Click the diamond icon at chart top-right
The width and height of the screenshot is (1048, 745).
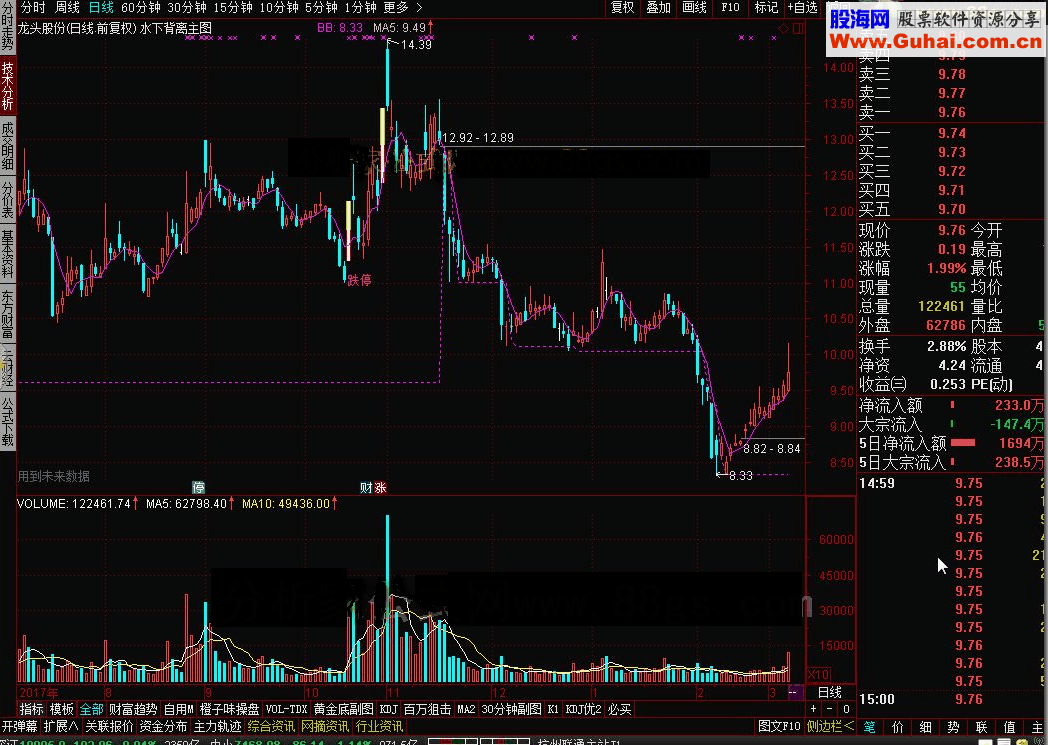coord(784,29)
